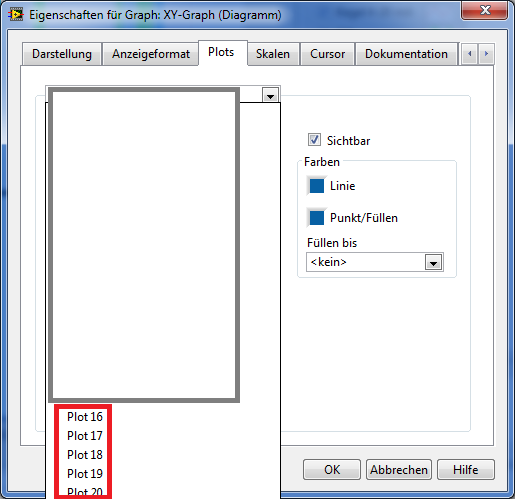Open the Skalen tab
Screen dimensions: 515x499
click(x=273, y=54)
